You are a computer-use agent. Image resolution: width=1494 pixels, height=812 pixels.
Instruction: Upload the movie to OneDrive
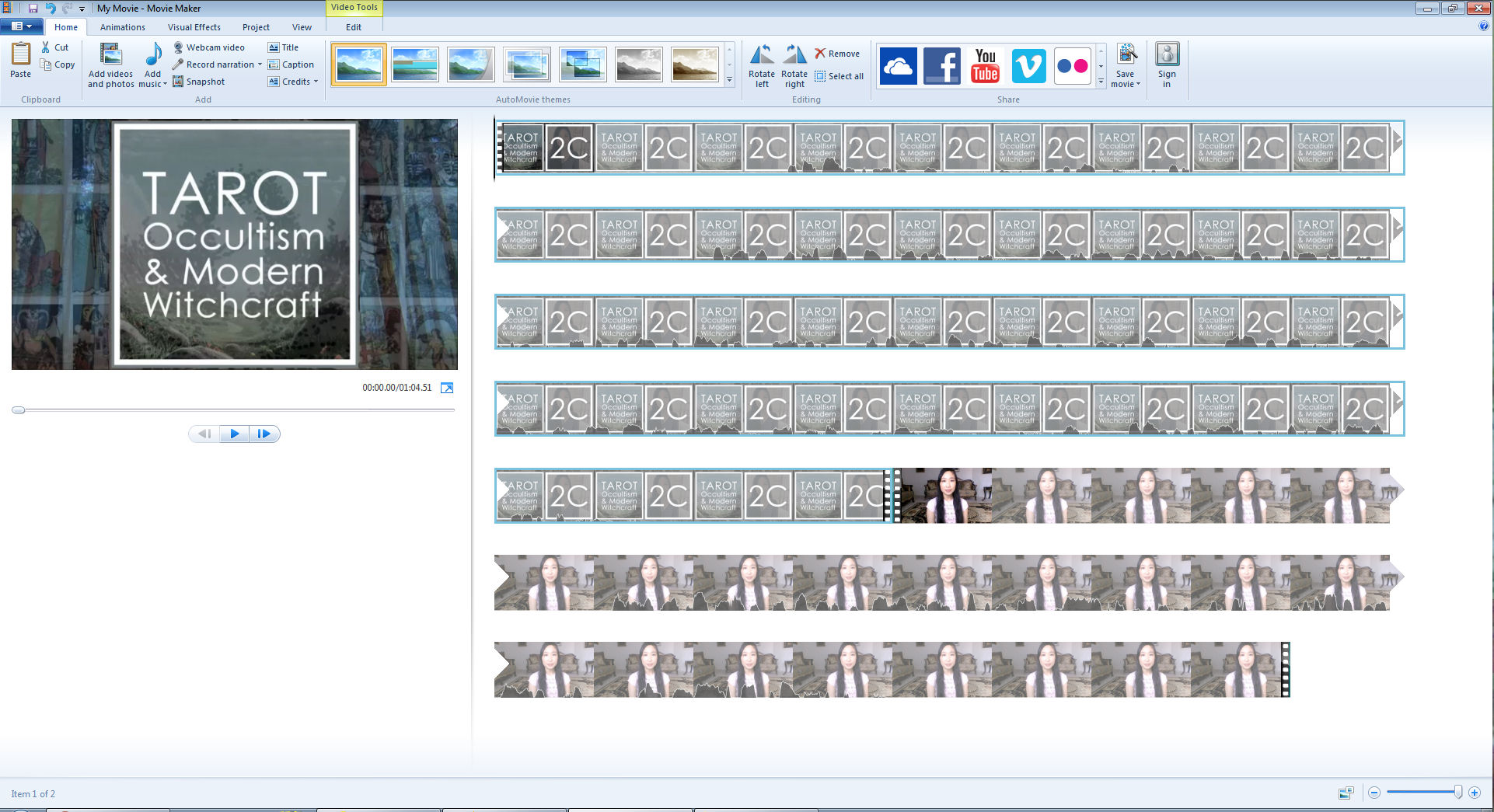tap(898, 65)
